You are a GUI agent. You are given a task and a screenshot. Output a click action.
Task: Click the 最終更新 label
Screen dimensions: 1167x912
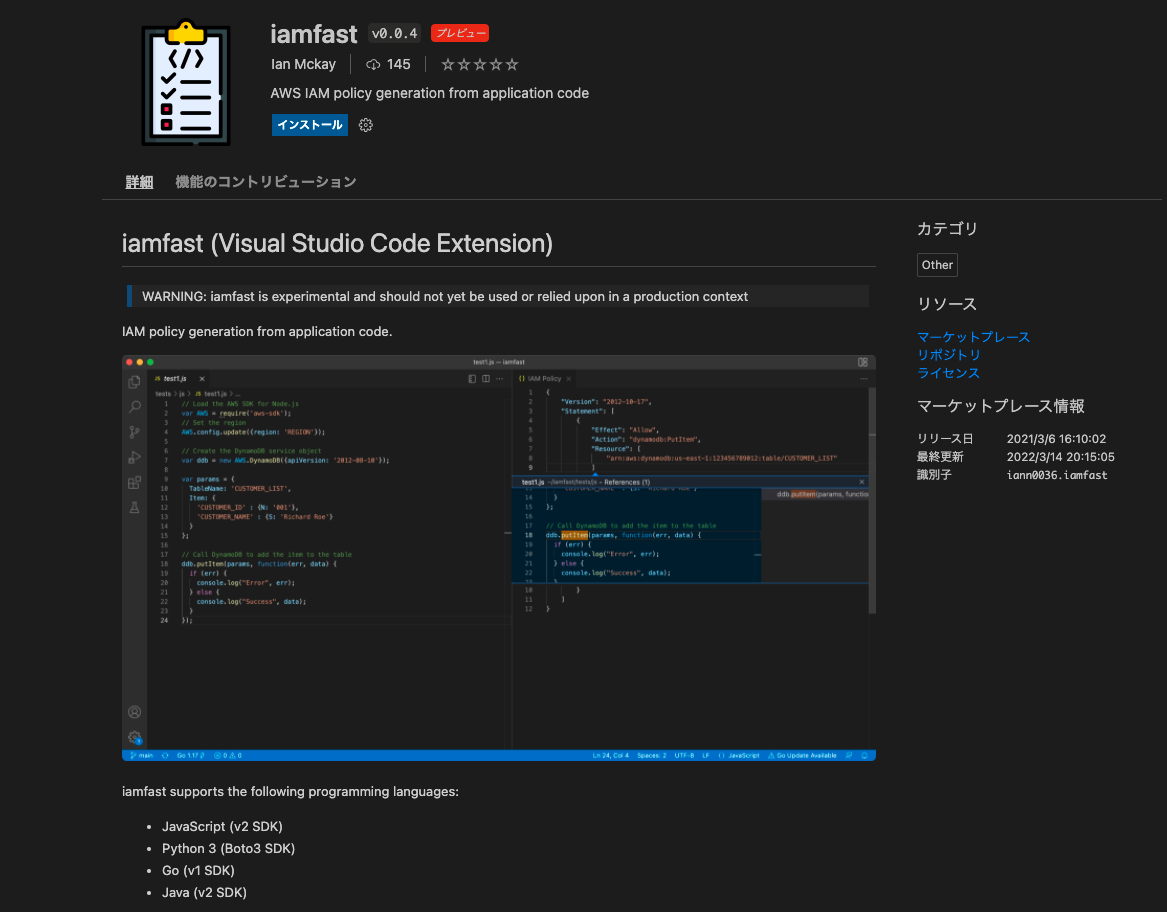[x=940, y=457]
